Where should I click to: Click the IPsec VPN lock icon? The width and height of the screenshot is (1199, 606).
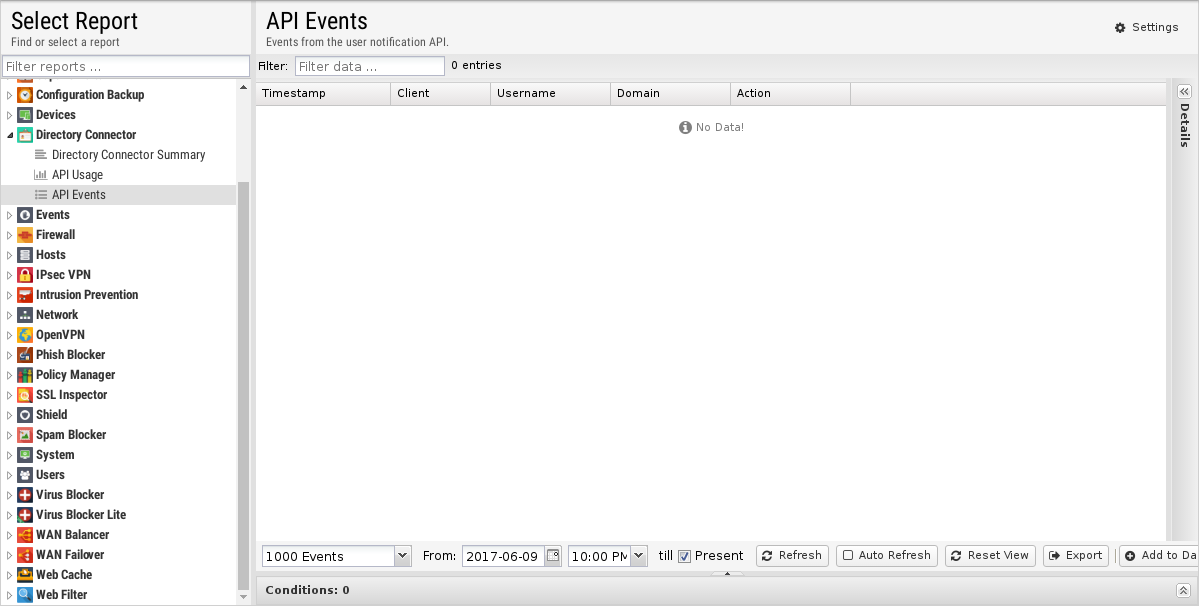coord(25,274)
